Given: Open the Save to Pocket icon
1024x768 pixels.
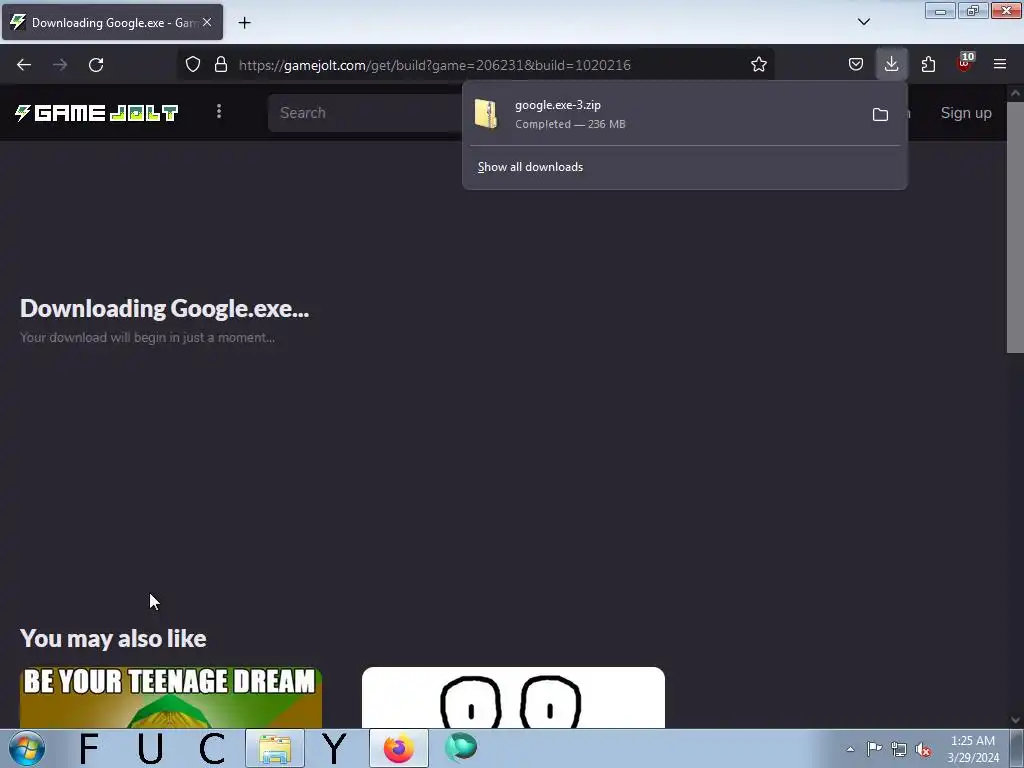Looking at the screenshot, I should tap(856, 64).
